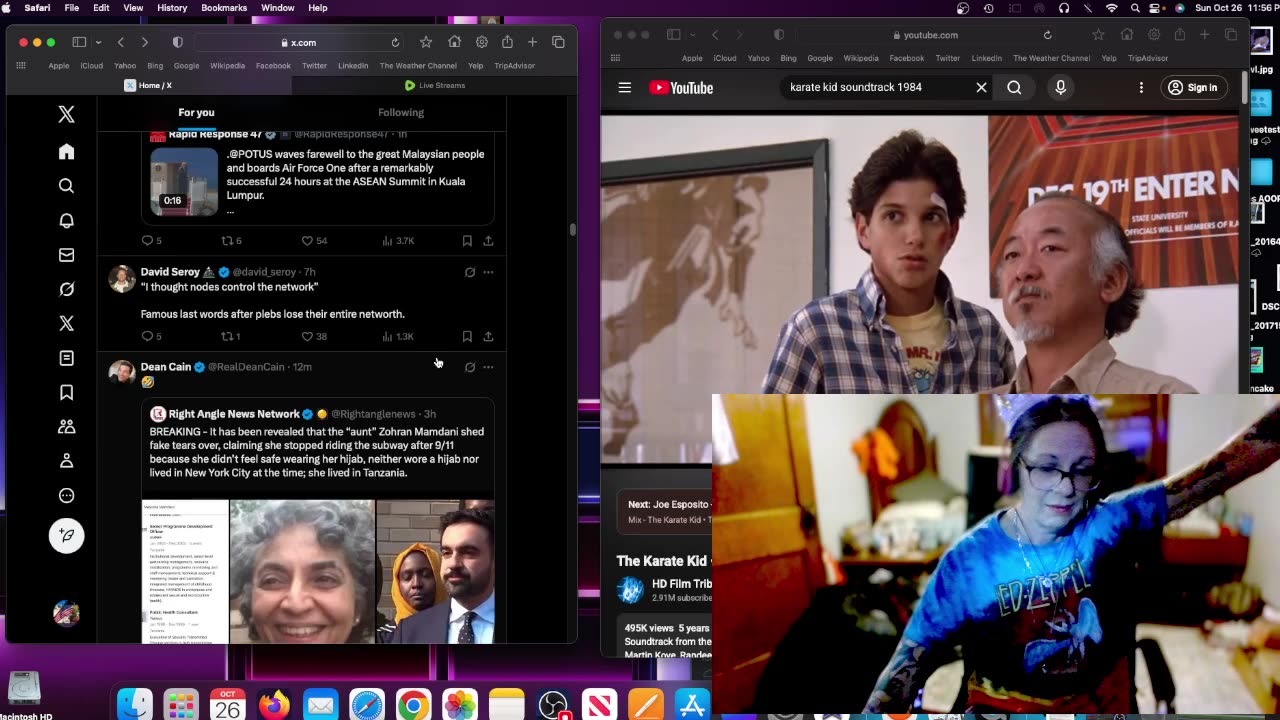Show tab overview in X window

point(558,42)
